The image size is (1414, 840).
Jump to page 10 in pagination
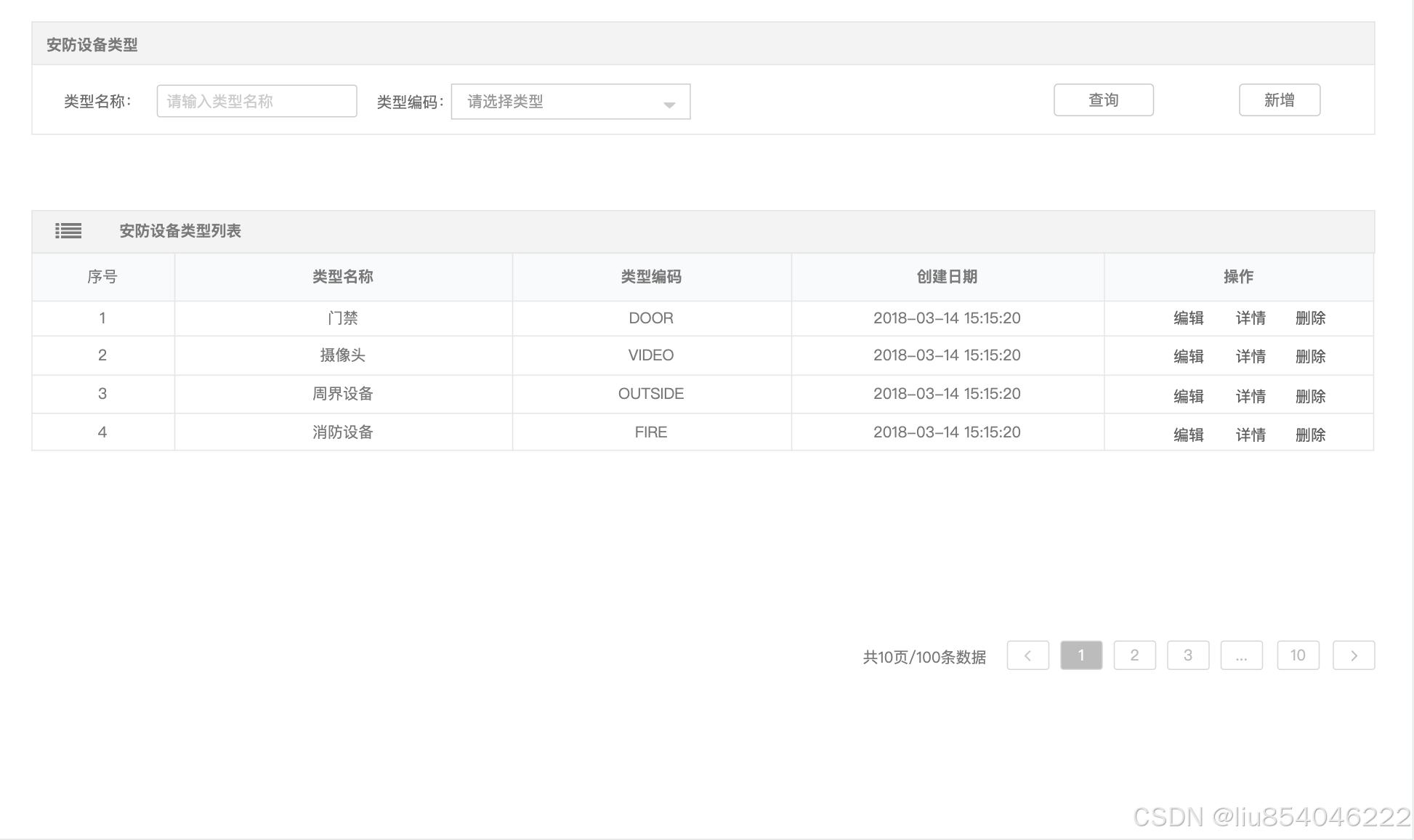pyautogui.click(x=1298, y=655)
